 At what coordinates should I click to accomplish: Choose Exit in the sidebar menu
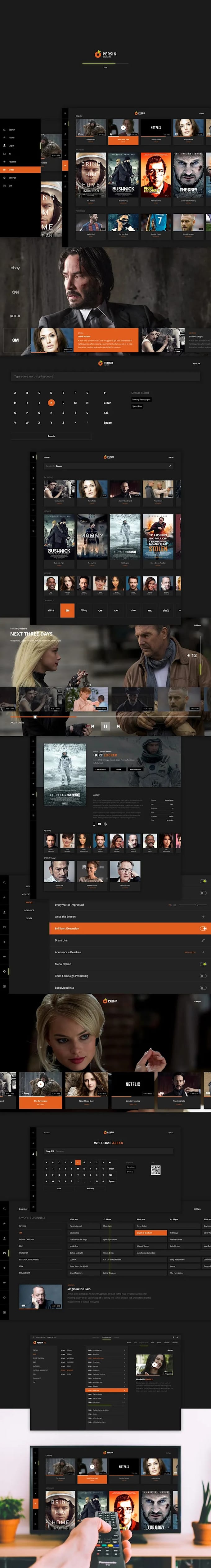pyautogui.click(x=10, y=186)
